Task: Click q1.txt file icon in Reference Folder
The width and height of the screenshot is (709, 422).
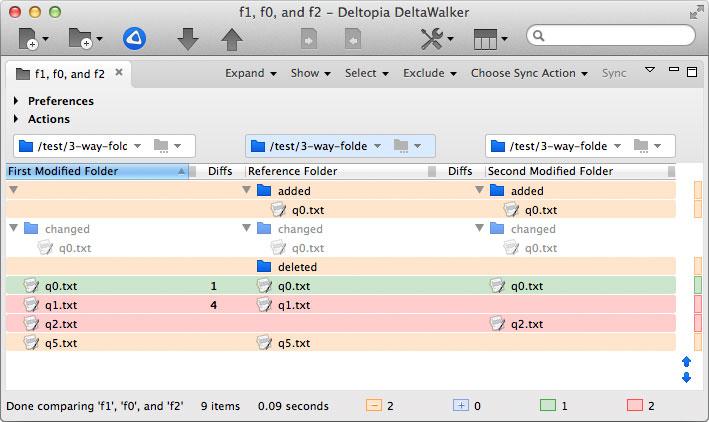Action: (x=265, y=304)
